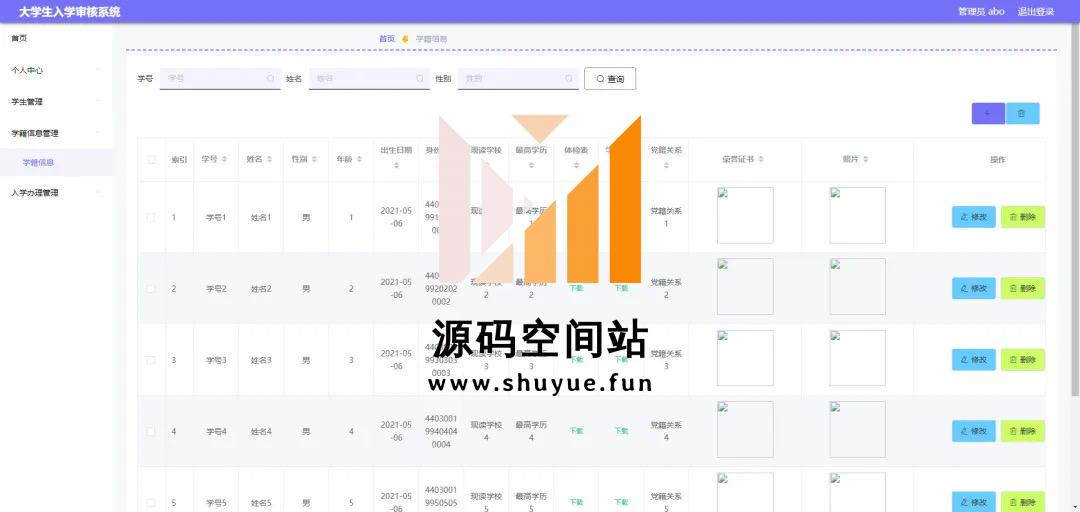Click 体检表 下载 link in row 5

click(576, 503)
